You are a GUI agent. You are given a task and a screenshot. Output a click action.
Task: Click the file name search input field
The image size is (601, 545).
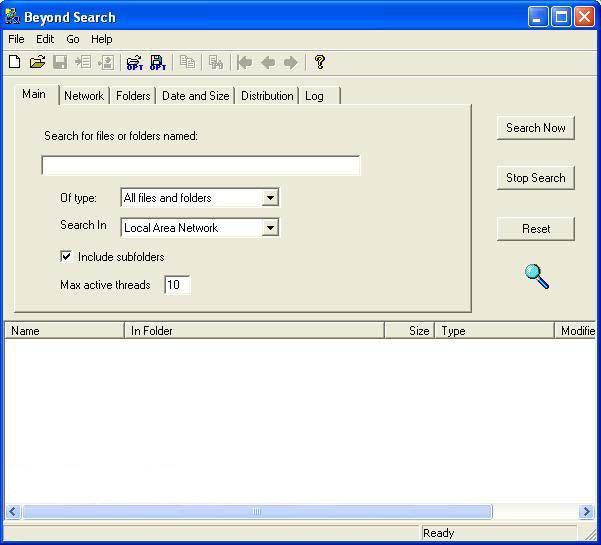coord(200,166)
